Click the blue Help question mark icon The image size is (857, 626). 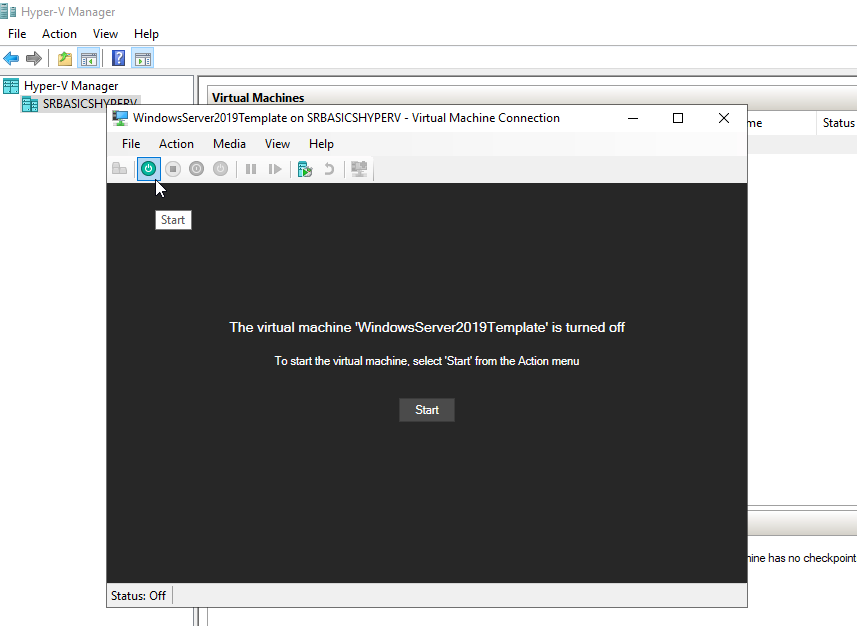[x=118, y=58]
